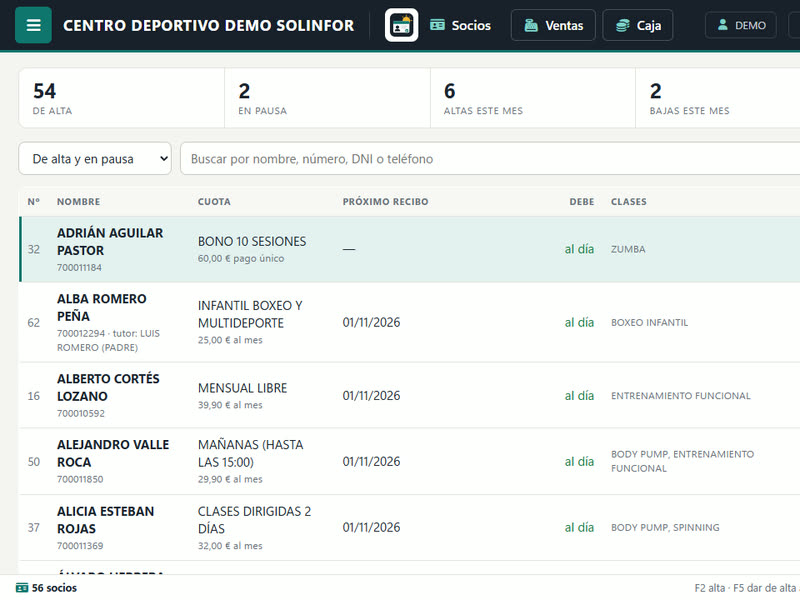The width and height of the screenshot is (800, 600).
Task: Click the membership card icon in header
Action: [x=402, y=25]
